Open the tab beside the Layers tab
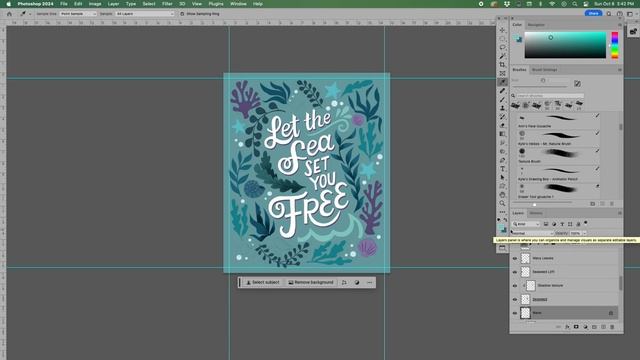The width and height of the screenshot is (640, 360). click(x=536, y=213)
